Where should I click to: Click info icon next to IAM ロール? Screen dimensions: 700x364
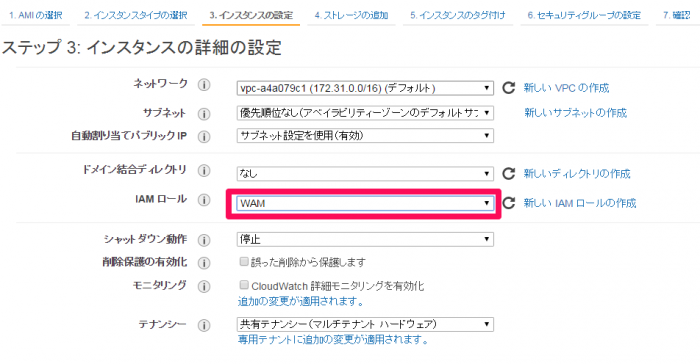(x=204, y=200)
